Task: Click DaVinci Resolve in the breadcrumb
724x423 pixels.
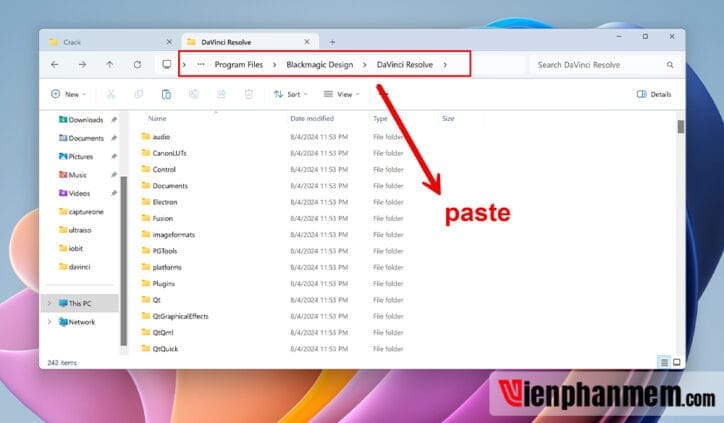Action: point(405,65)
